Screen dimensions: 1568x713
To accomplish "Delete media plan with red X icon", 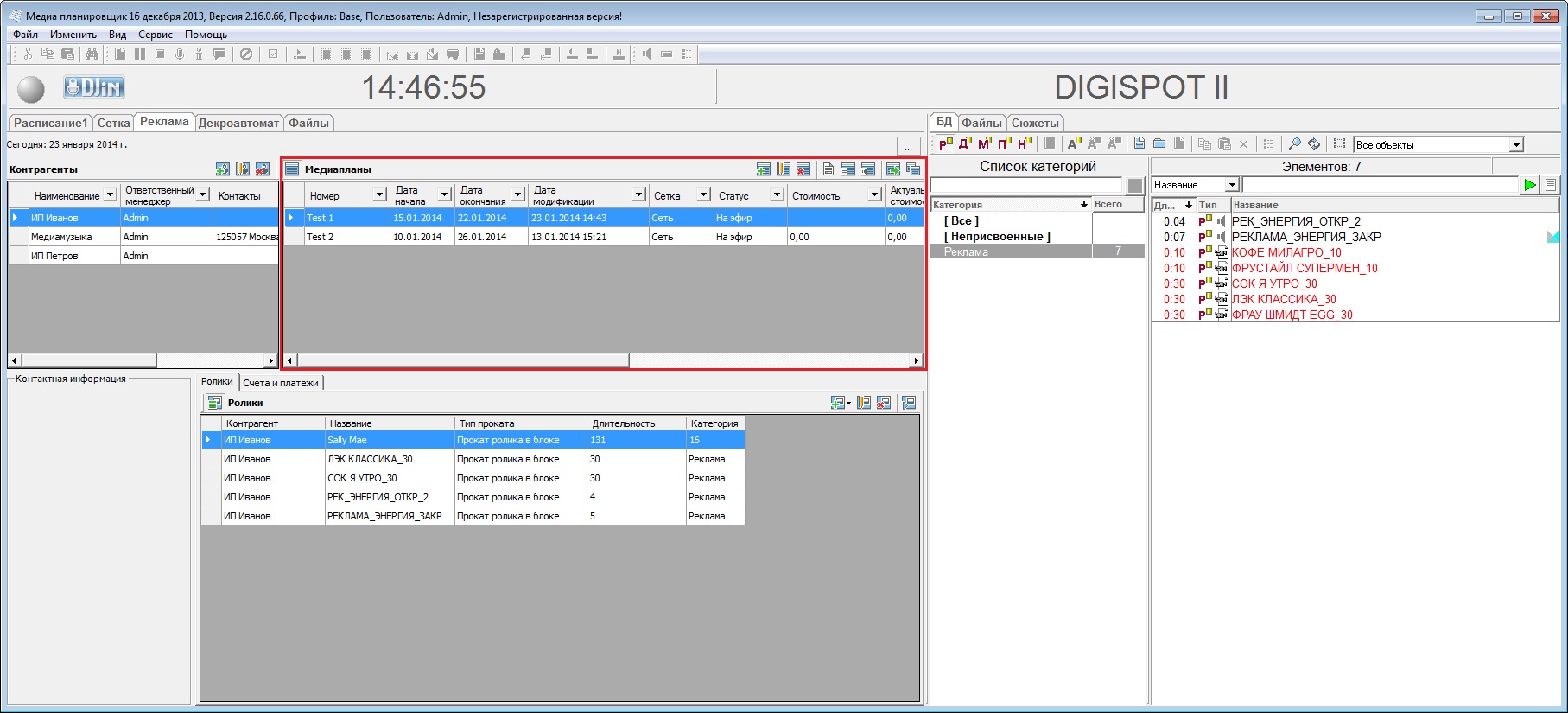I will point(803,169).
